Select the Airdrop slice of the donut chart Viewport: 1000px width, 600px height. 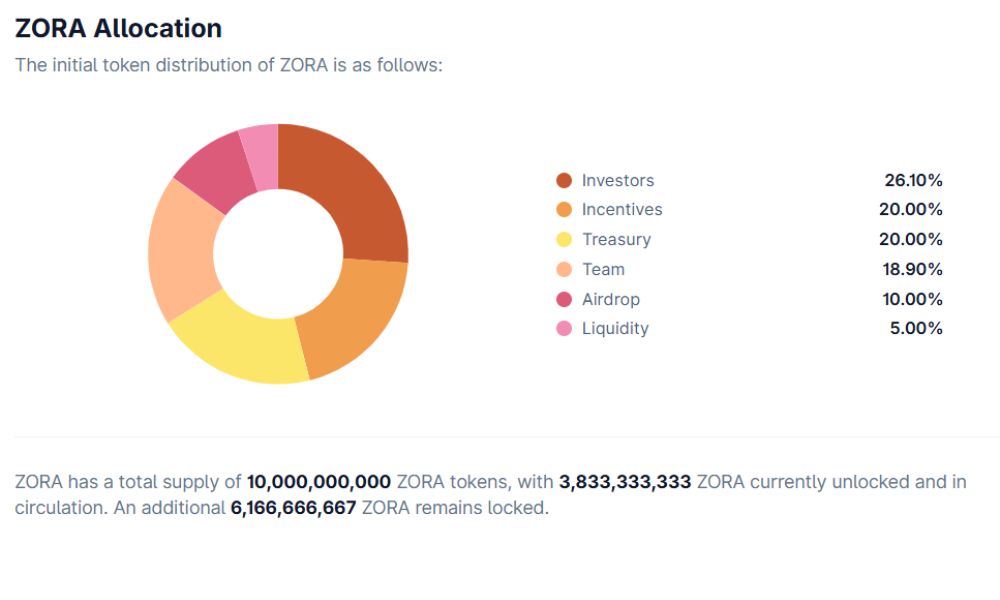tap(215, 170)
